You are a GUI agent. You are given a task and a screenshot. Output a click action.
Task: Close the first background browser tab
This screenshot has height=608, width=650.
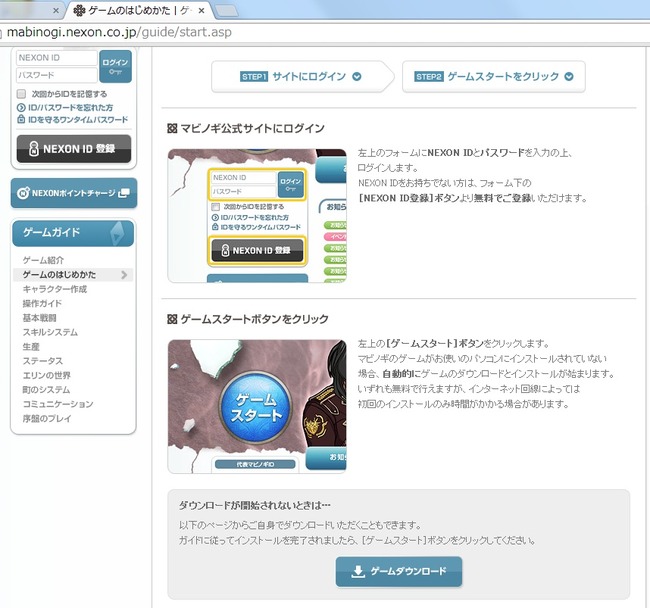(56, 11)
